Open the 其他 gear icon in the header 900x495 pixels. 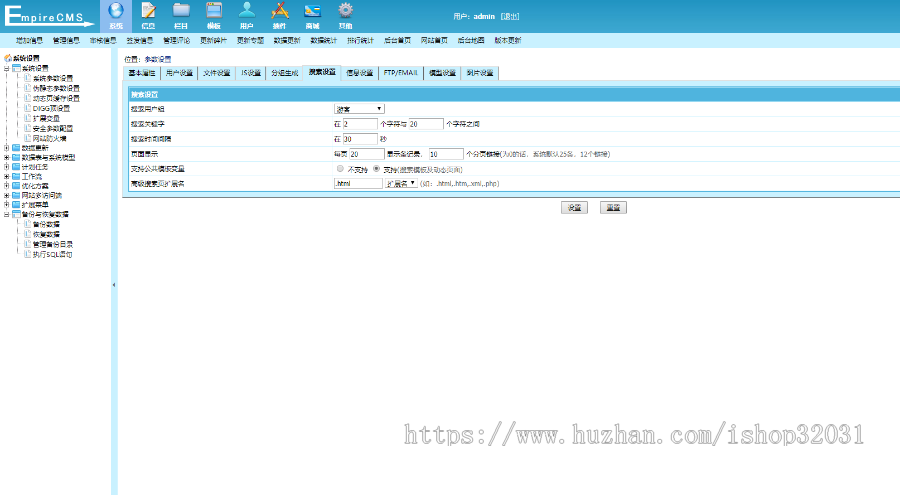345,10
